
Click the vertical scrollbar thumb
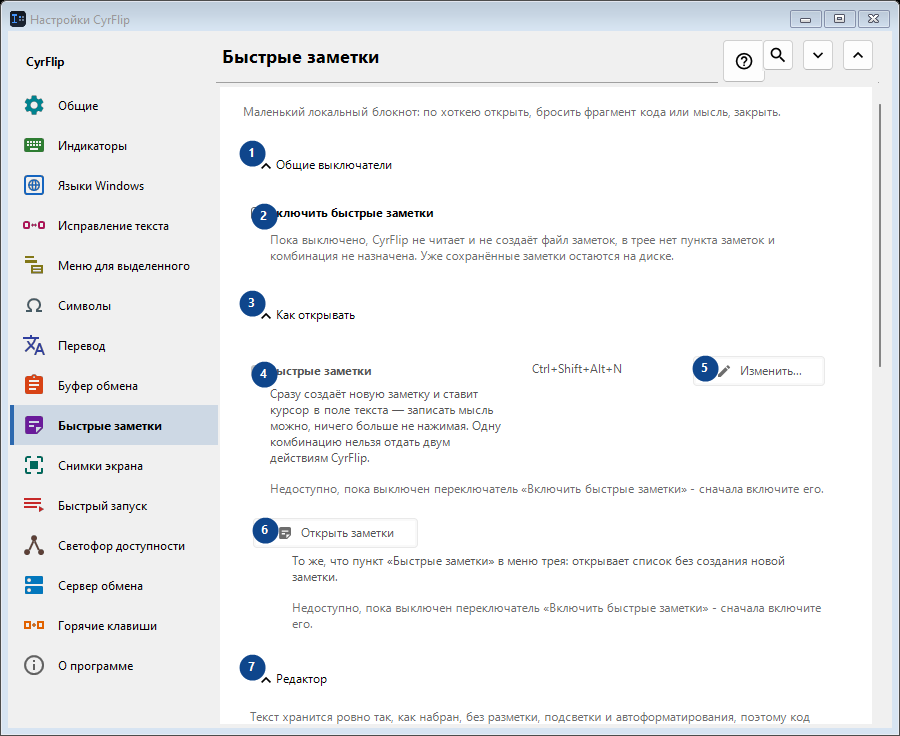tap(880, 235)
